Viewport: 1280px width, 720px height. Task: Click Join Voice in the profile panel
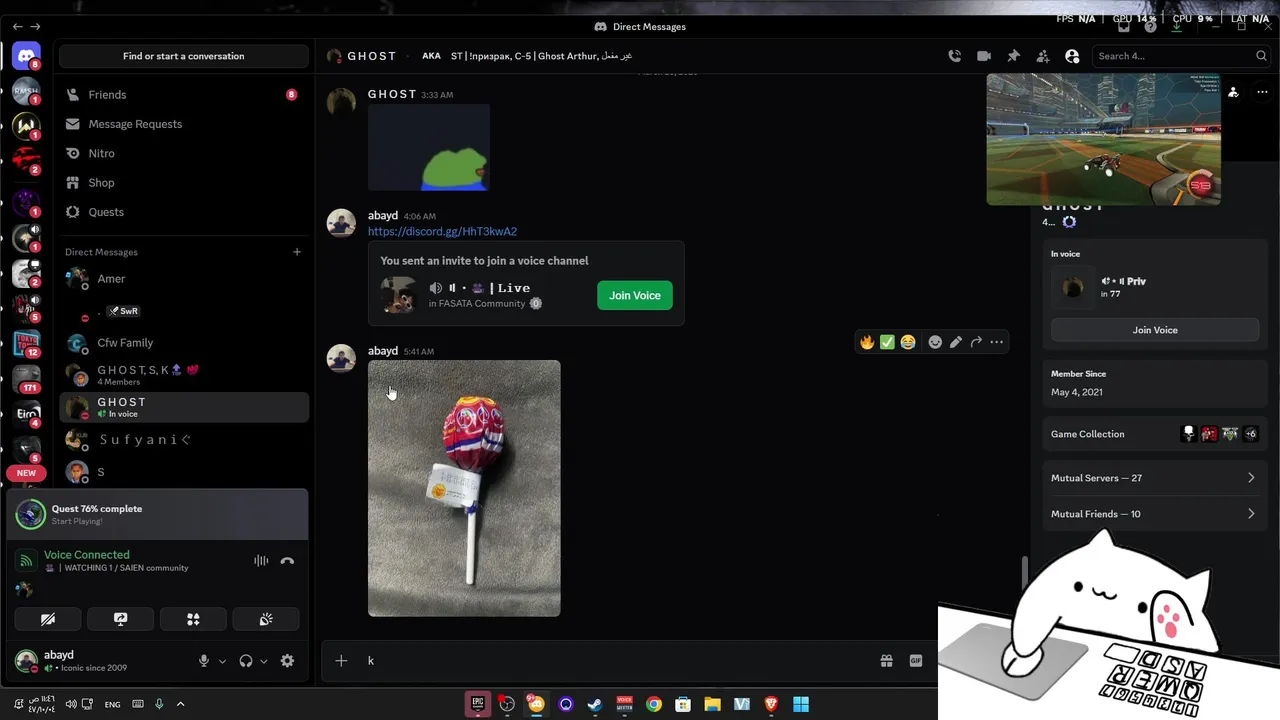[x=1155, y=330]
